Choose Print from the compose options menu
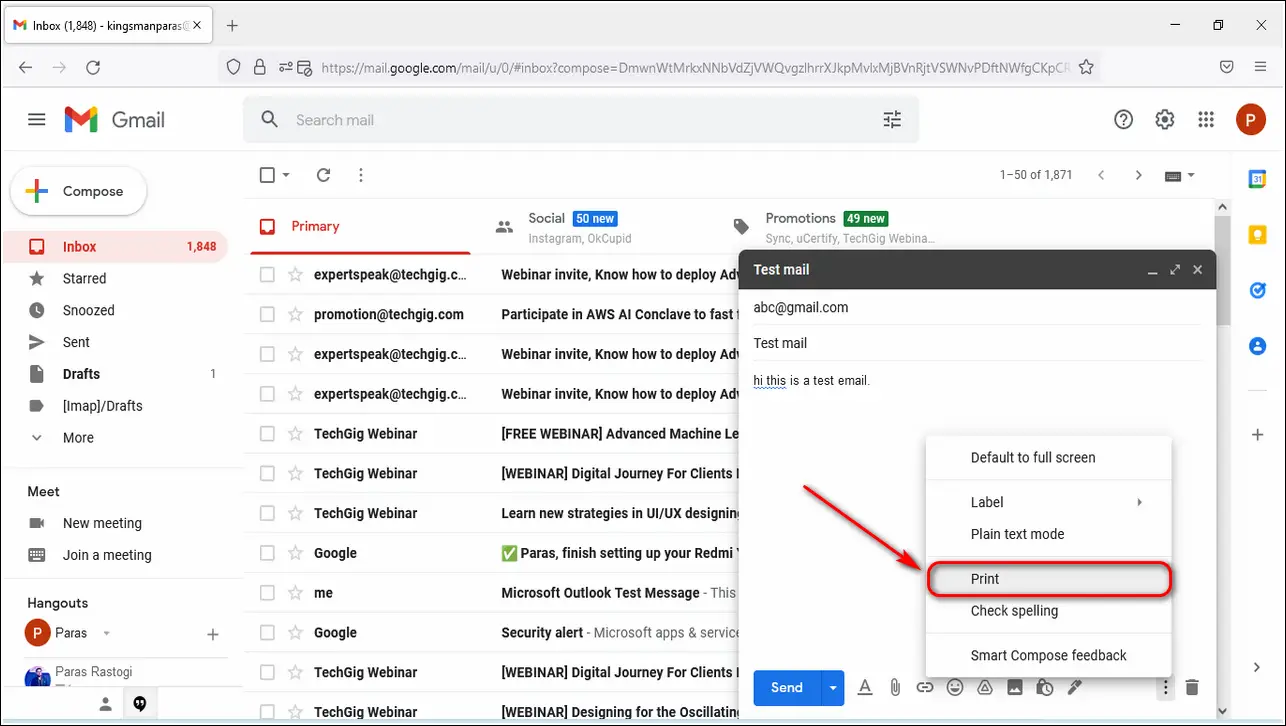 [1049, 579]
